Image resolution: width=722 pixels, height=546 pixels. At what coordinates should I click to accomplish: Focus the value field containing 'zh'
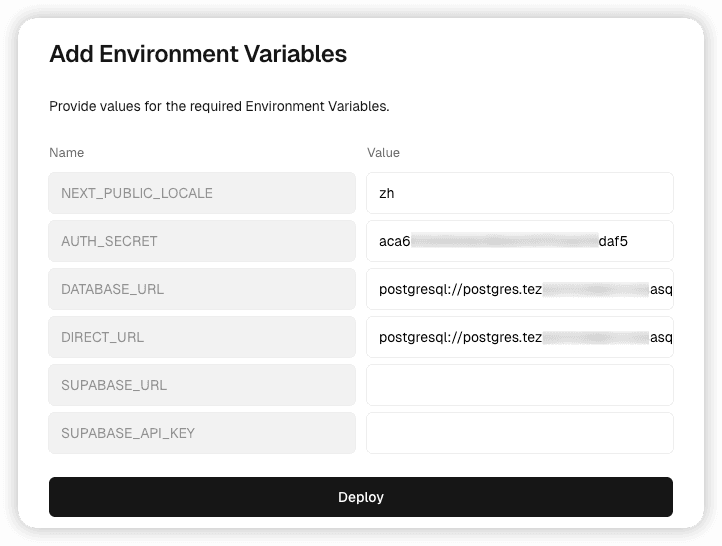click(x=519, y=193)
